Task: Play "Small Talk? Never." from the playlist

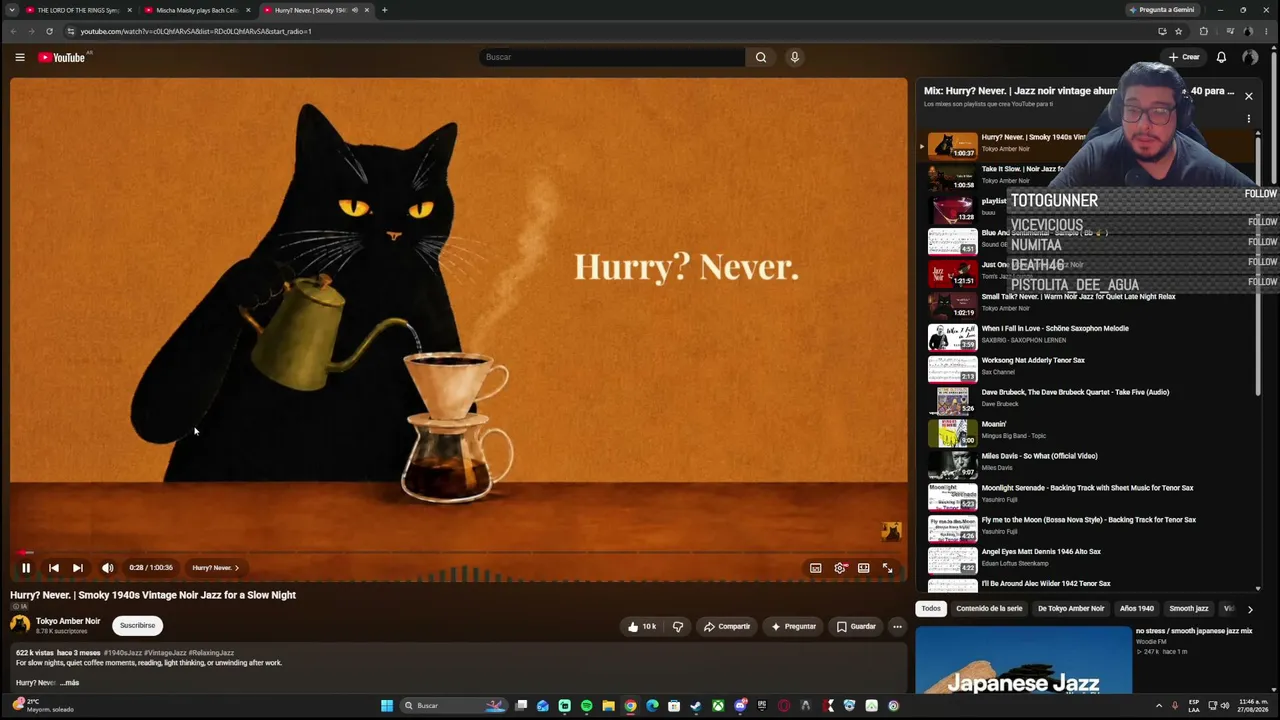Action: pyautogui.click(x=1087, y=304)
